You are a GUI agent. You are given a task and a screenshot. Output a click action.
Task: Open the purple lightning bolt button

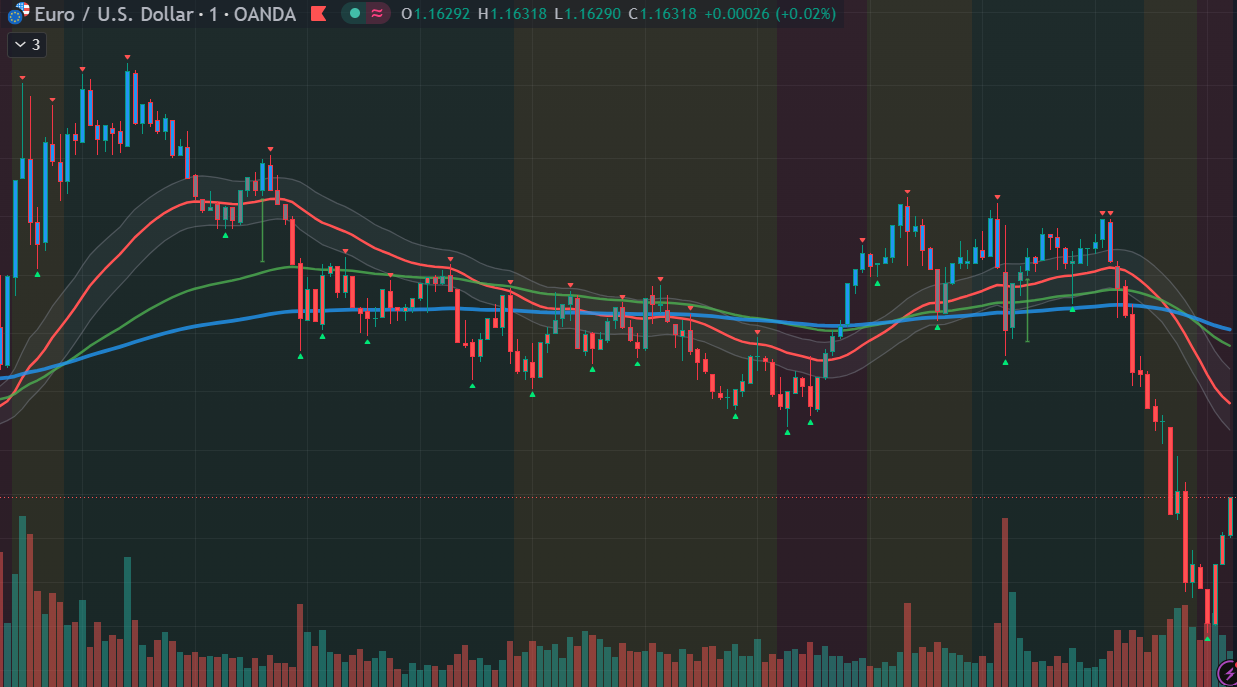point(1227,673)
